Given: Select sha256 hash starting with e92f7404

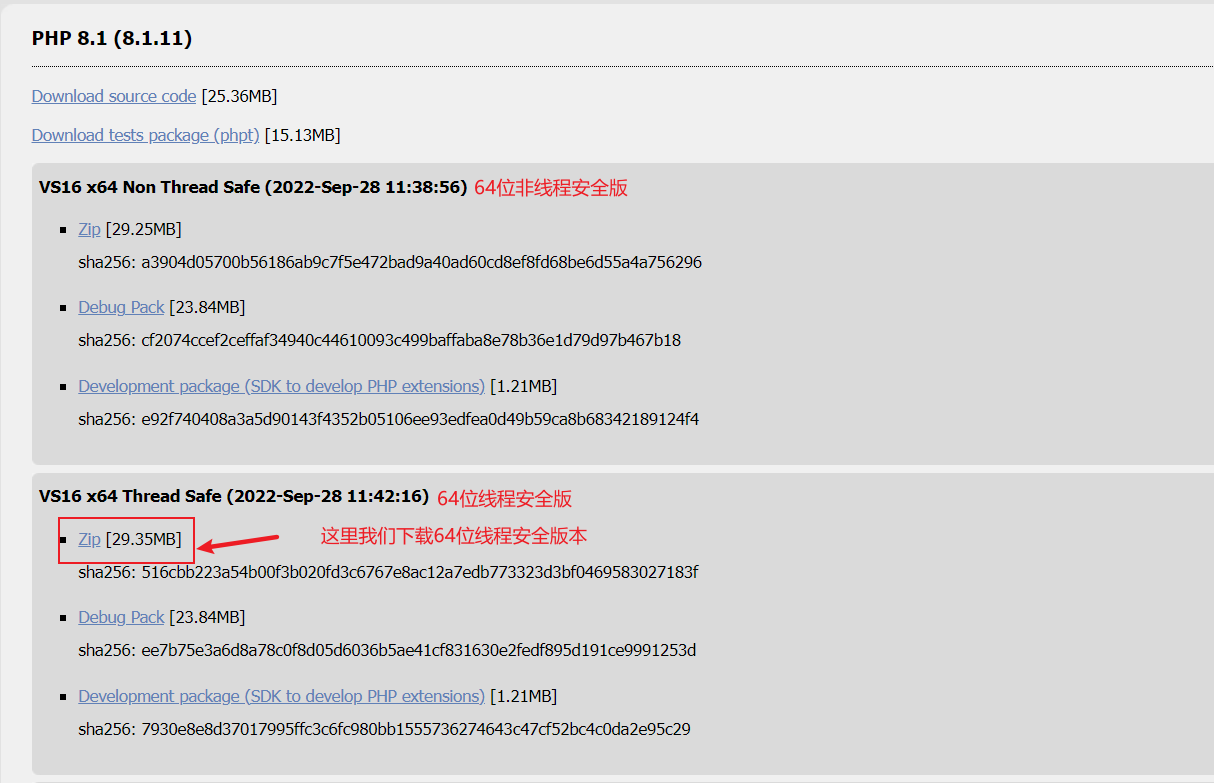Looking at the screenshot, I should 420,419.
